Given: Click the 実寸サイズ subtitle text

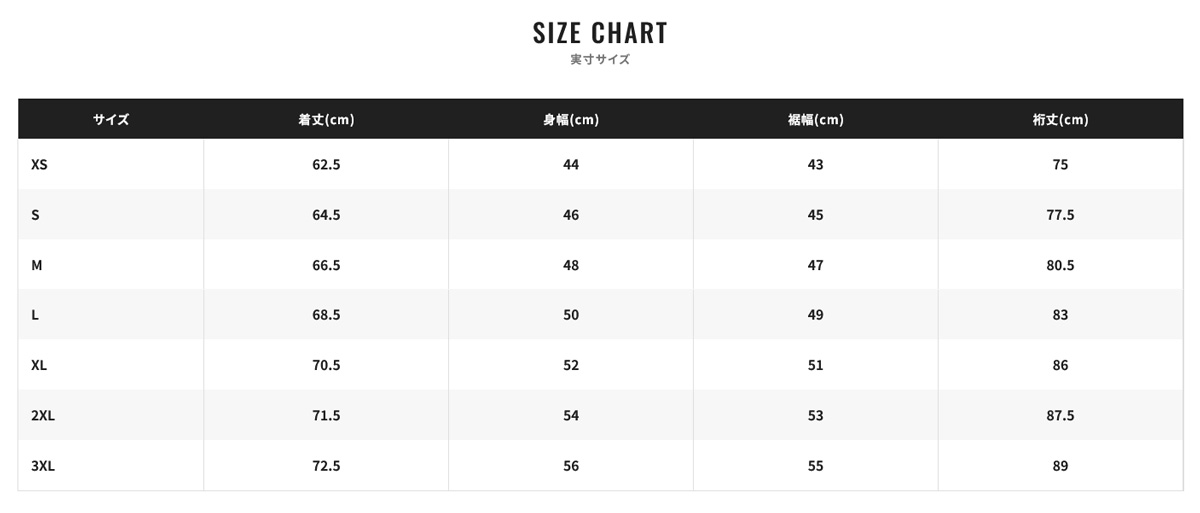Looking at the screenshot, I should (x=600, y=59).
